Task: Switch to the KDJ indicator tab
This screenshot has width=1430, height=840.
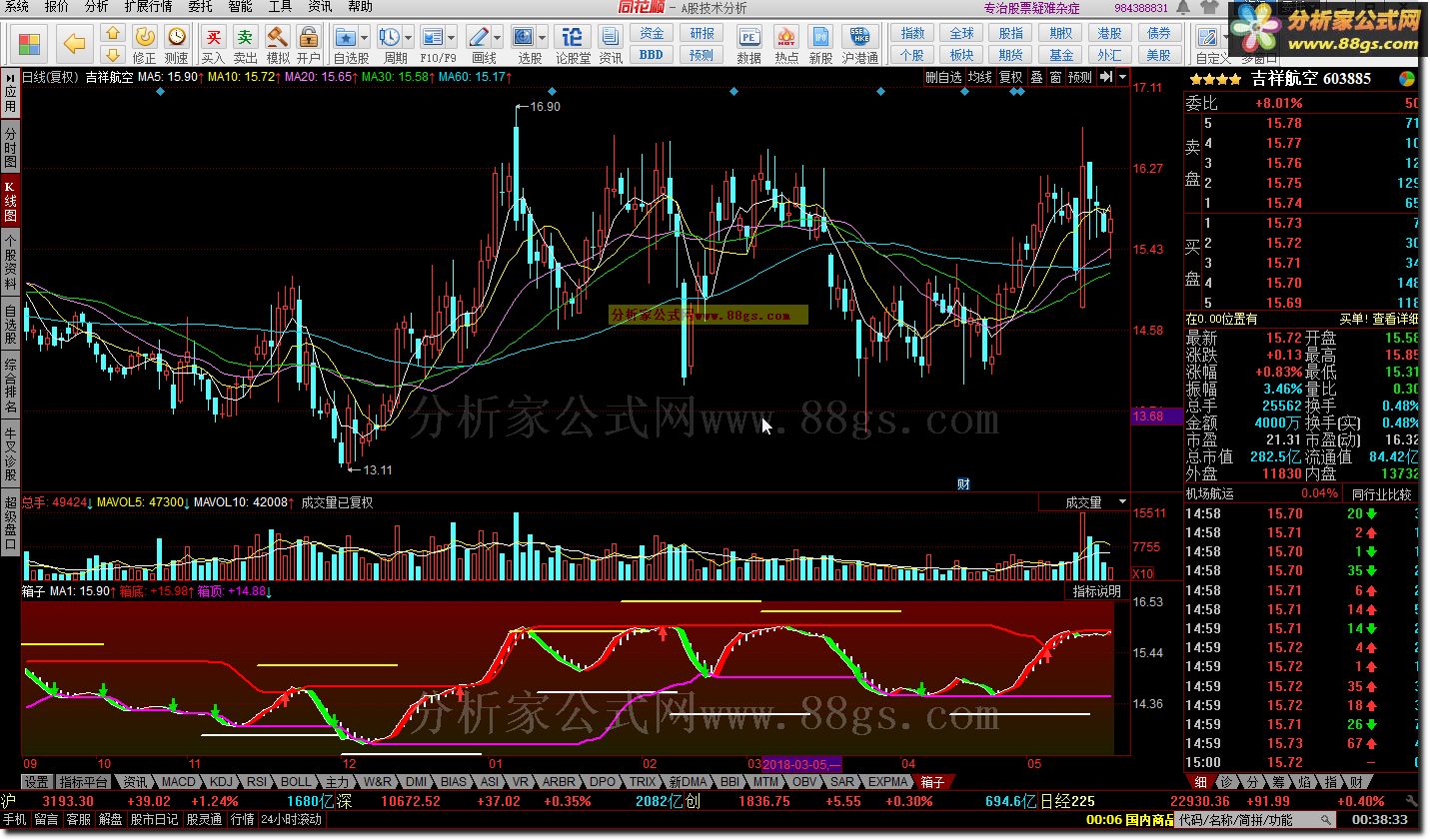Action: point(221,782)
